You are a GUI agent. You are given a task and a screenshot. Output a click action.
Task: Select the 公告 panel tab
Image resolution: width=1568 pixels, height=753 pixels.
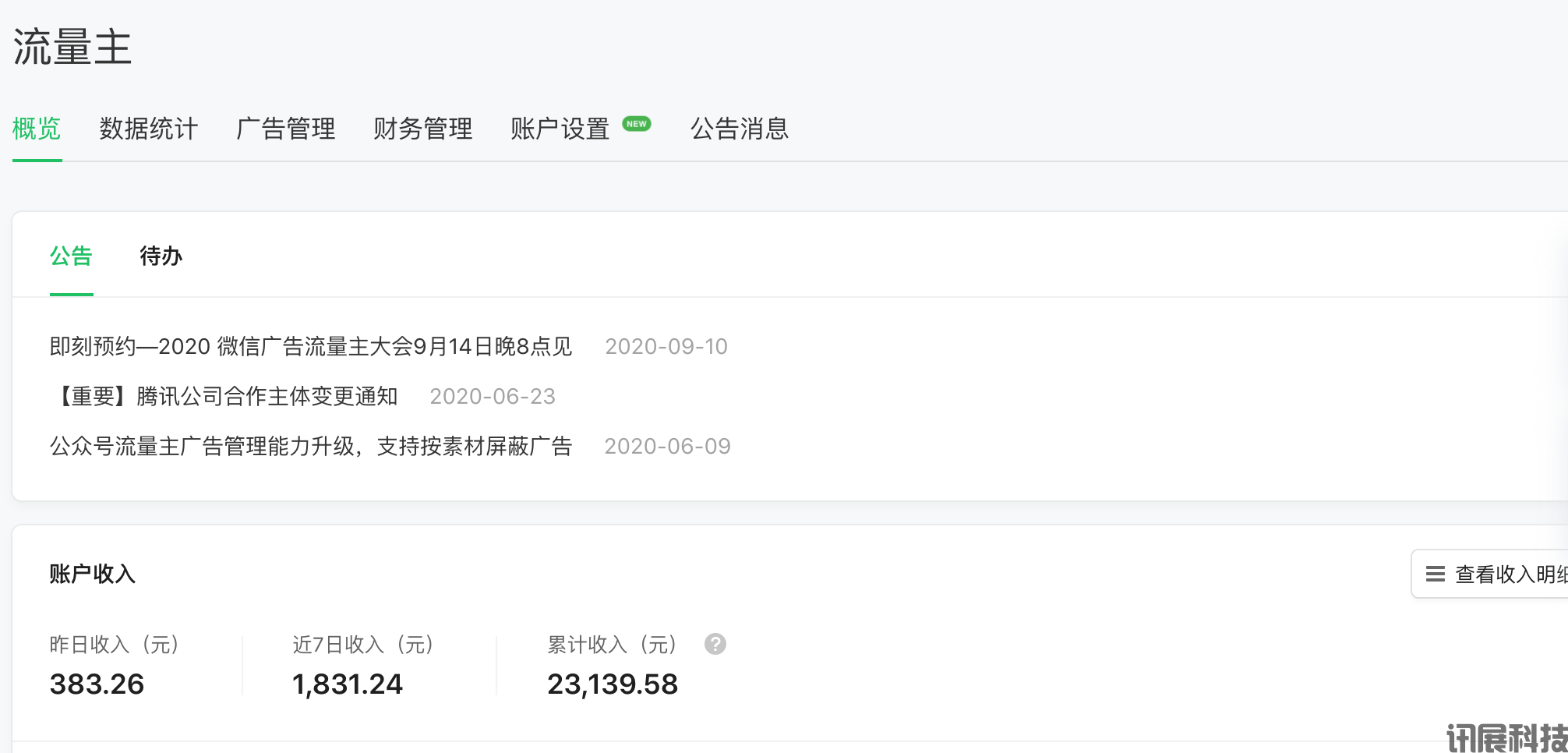click(x=71, y=256)
